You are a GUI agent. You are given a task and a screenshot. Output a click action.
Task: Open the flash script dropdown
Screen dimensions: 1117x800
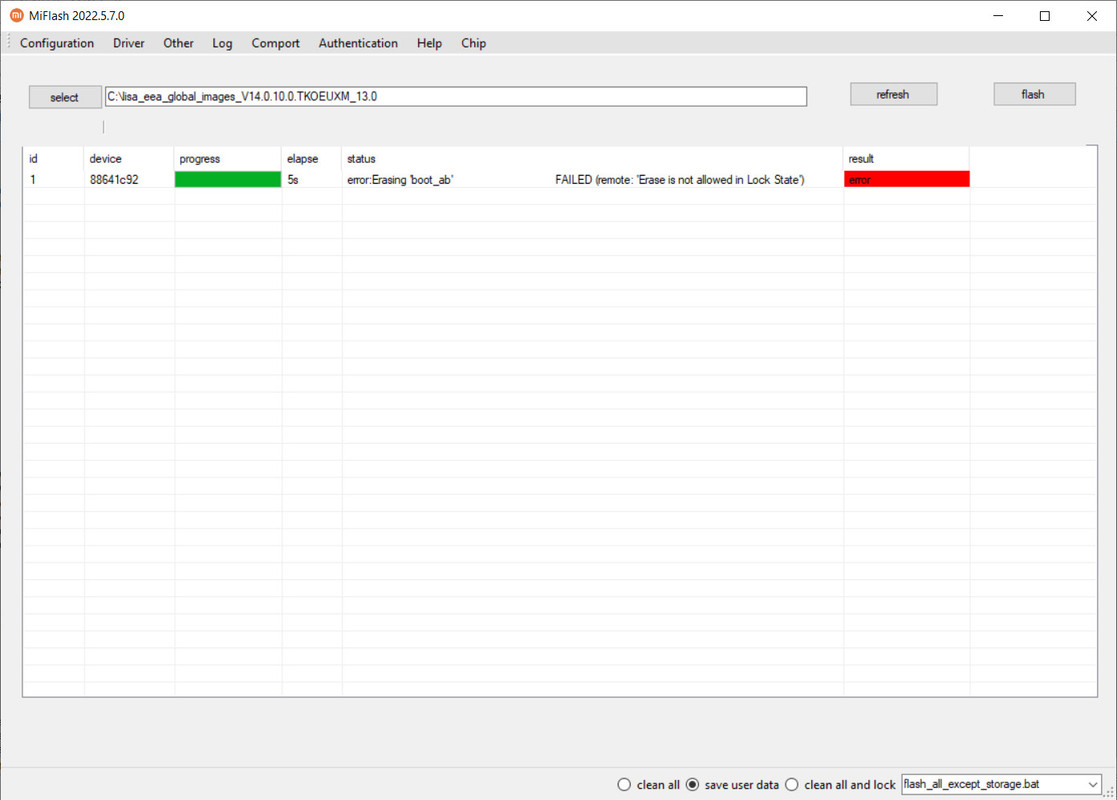click(x=1001, y=784)
